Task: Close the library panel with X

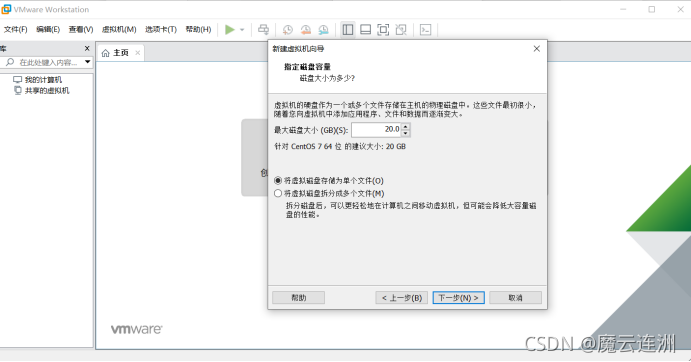Action: point(87,49)
